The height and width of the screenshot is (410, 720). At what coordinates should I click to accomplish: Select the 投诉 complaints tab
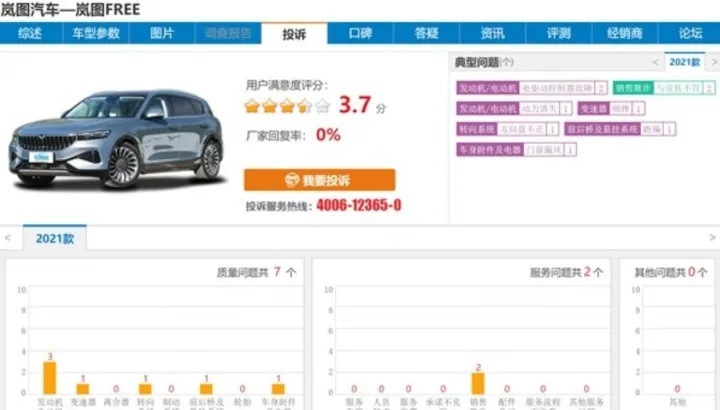[x=294, y=34]
